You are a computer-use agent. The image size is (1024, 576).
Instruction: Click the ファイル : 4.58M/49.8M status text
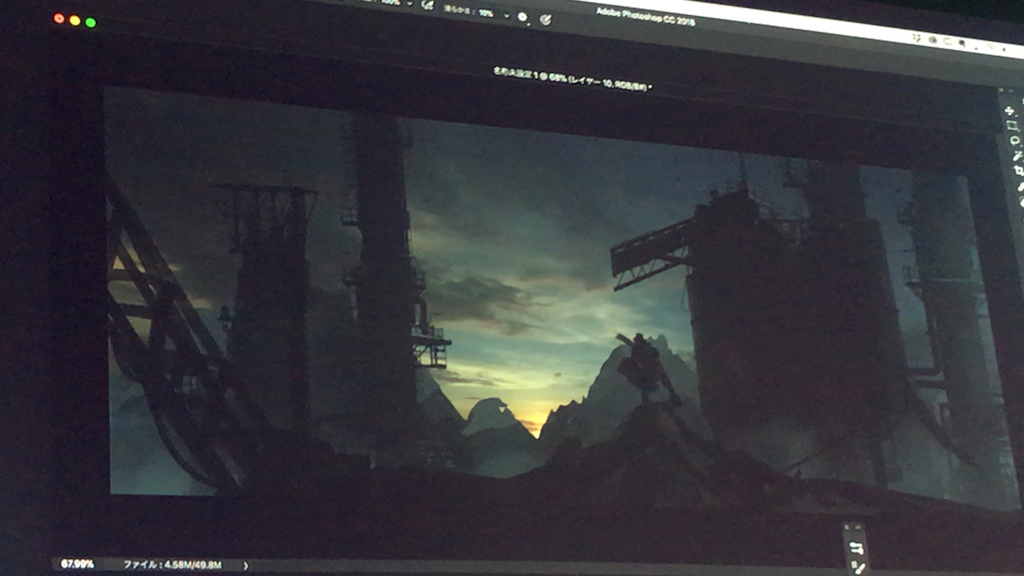click(172, 565)
